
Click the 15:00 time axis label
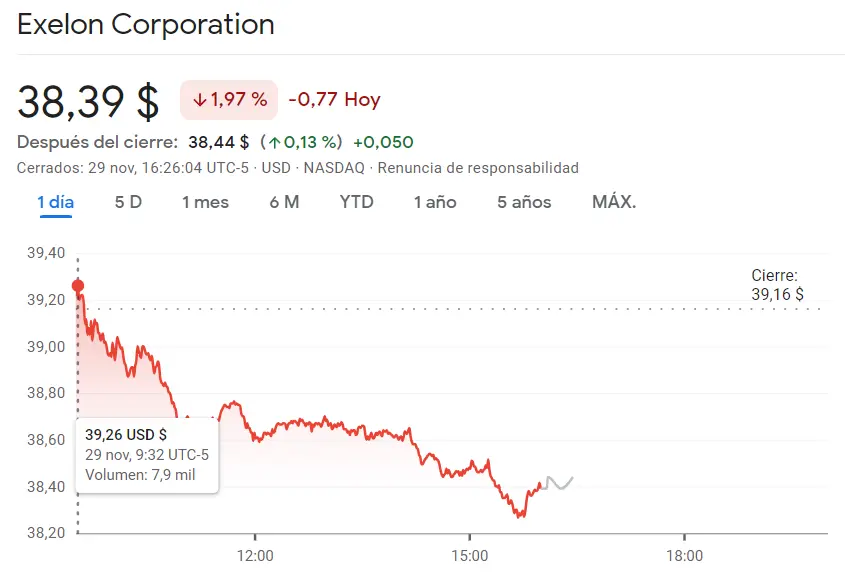[x=470, y=555]
